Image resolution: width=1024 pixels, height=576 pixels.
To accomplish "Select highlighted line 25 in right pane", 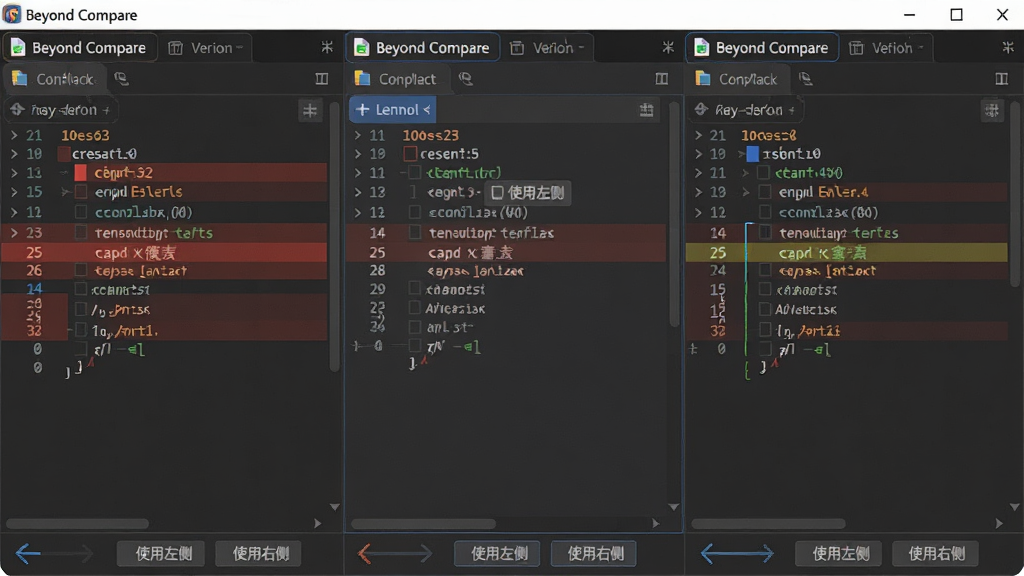I will click(846, 253).
